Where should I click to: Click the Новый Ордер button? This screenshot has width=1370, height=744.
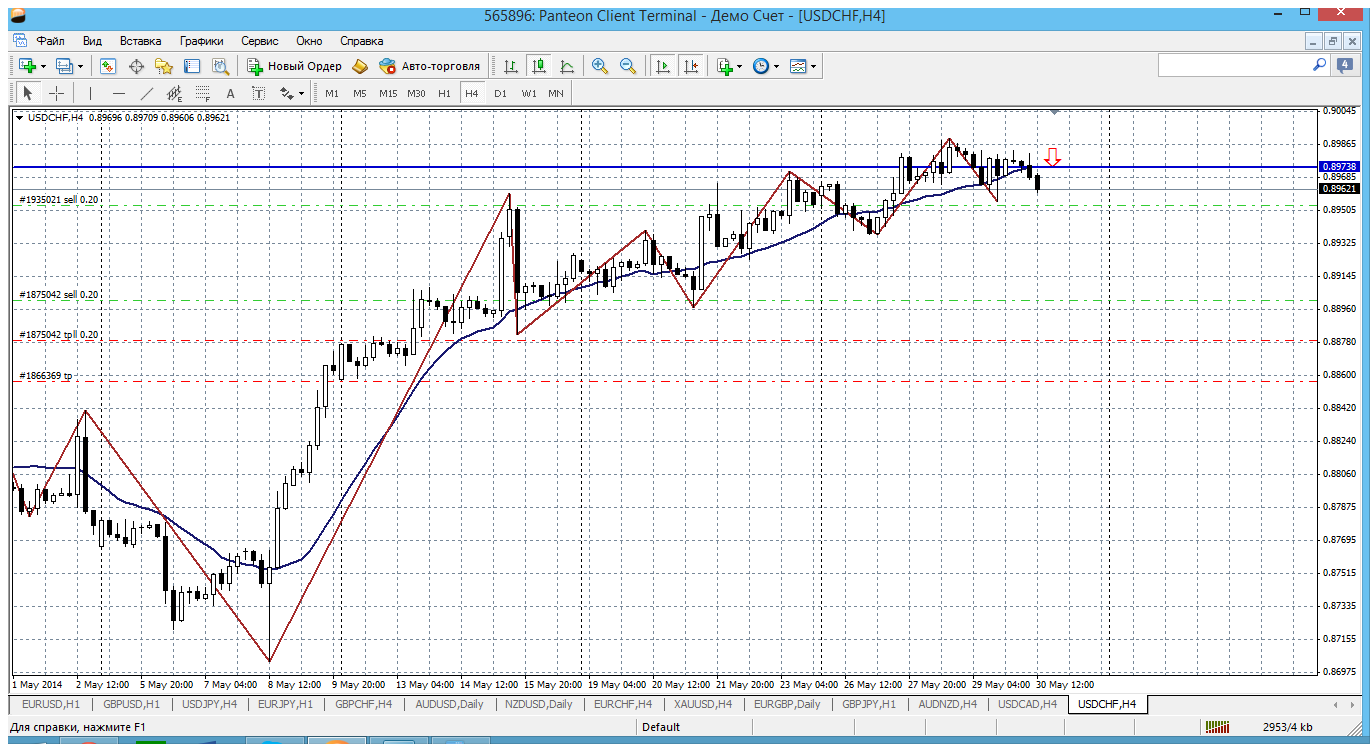(x=295, y=66)
